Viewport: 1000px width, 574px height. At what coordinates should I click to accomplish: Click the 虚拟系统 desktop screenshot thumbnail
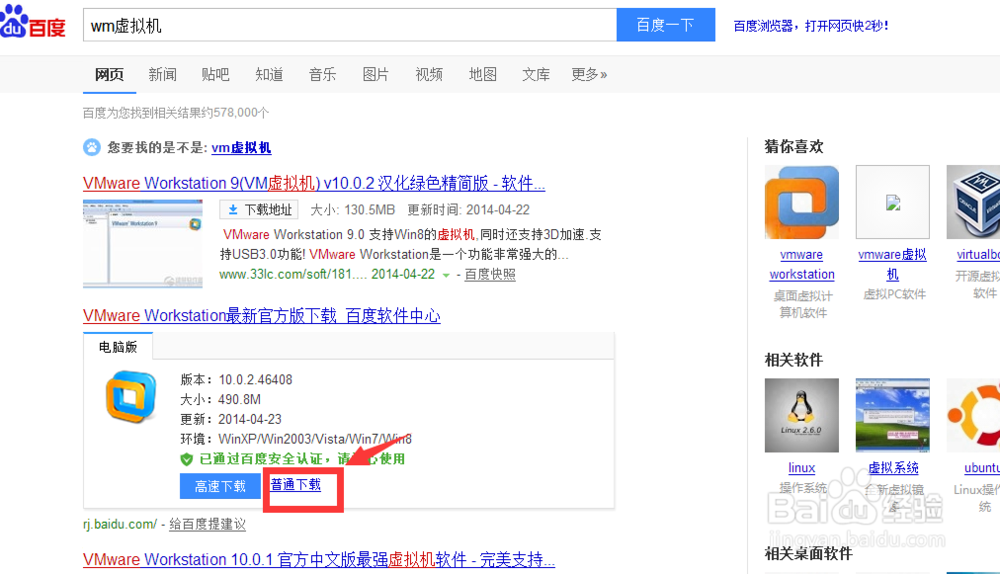coord(893,415)
